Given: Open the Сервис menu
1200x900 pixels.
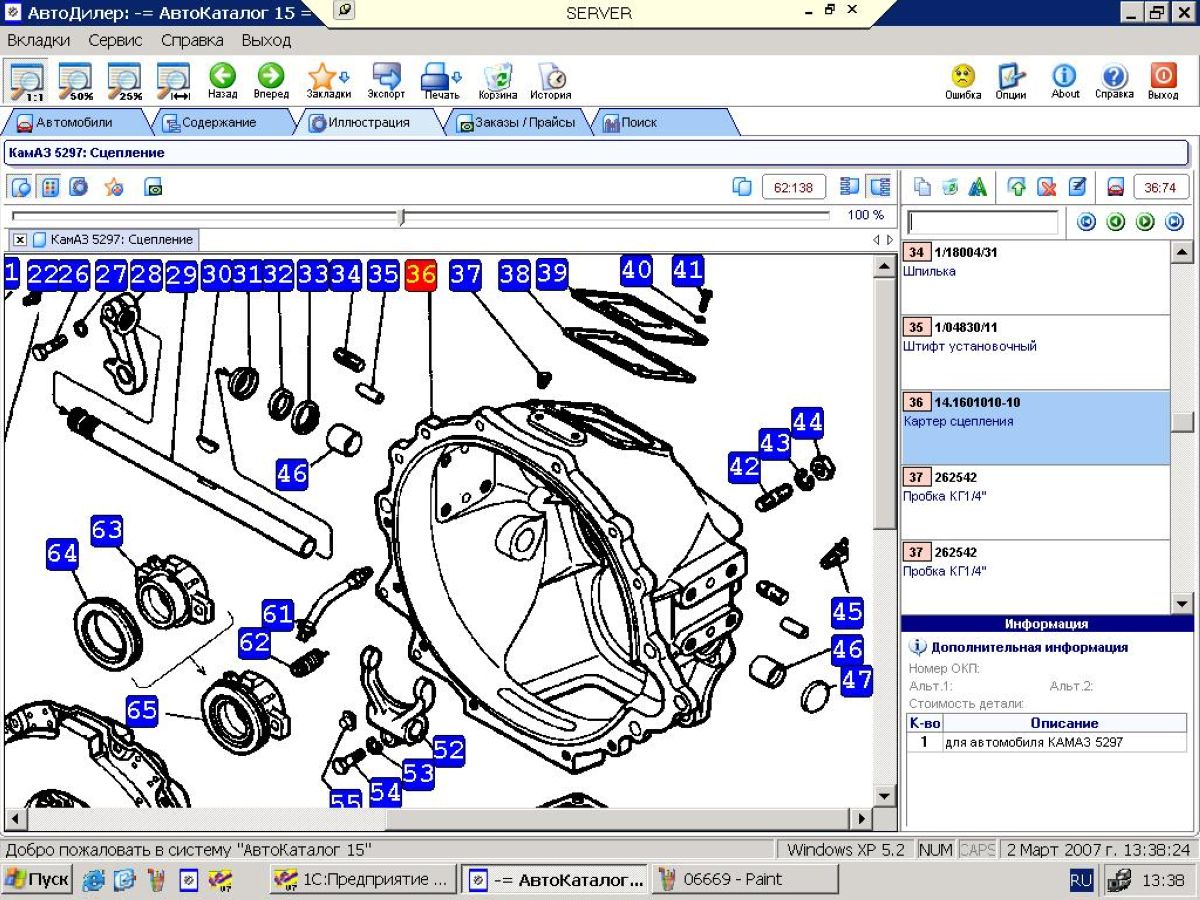Looking at the screenshot, I should tap(115, 41).
